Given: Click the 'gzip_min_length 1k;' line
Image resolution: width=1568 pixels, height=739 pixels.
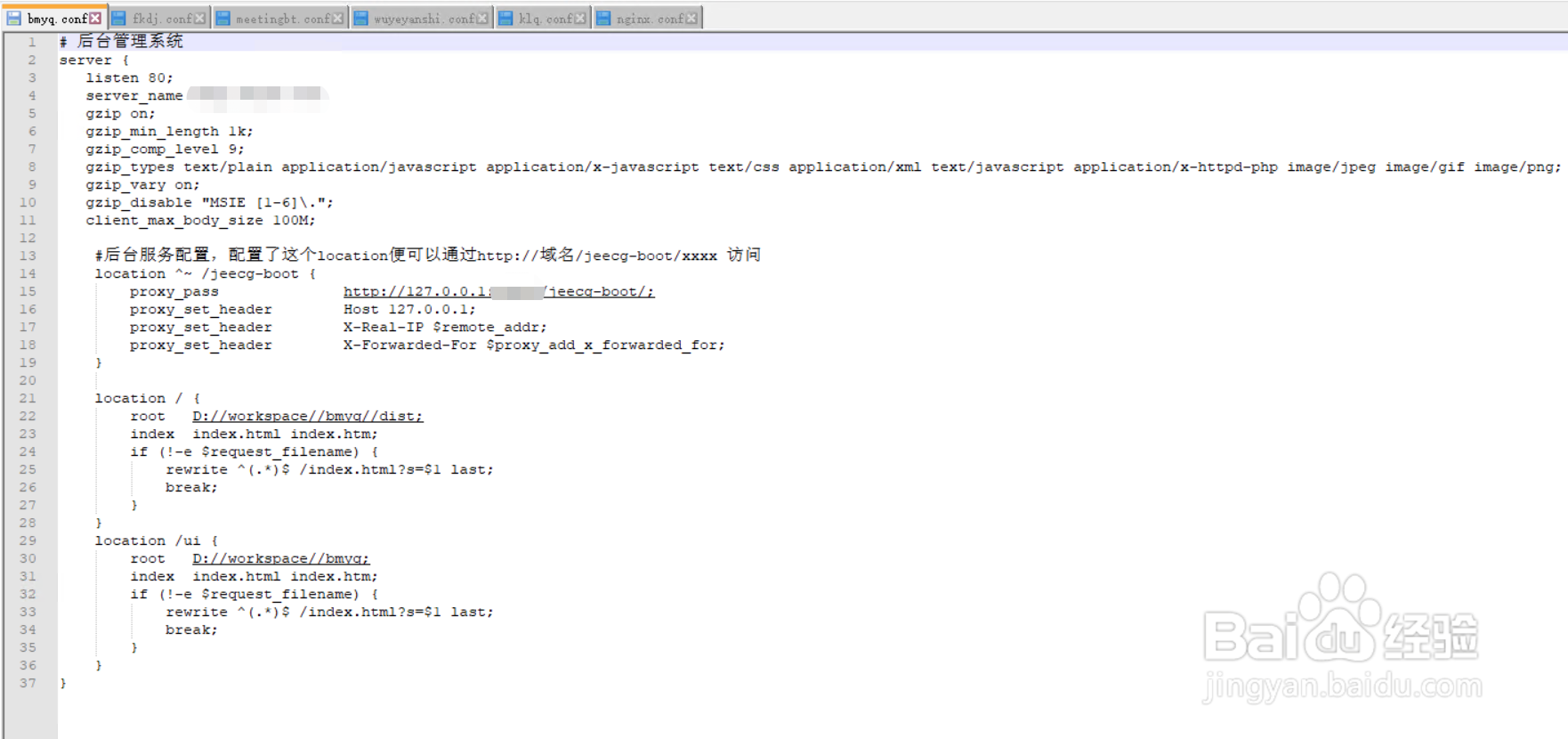Looking at the screenshot, I should 170,132.
